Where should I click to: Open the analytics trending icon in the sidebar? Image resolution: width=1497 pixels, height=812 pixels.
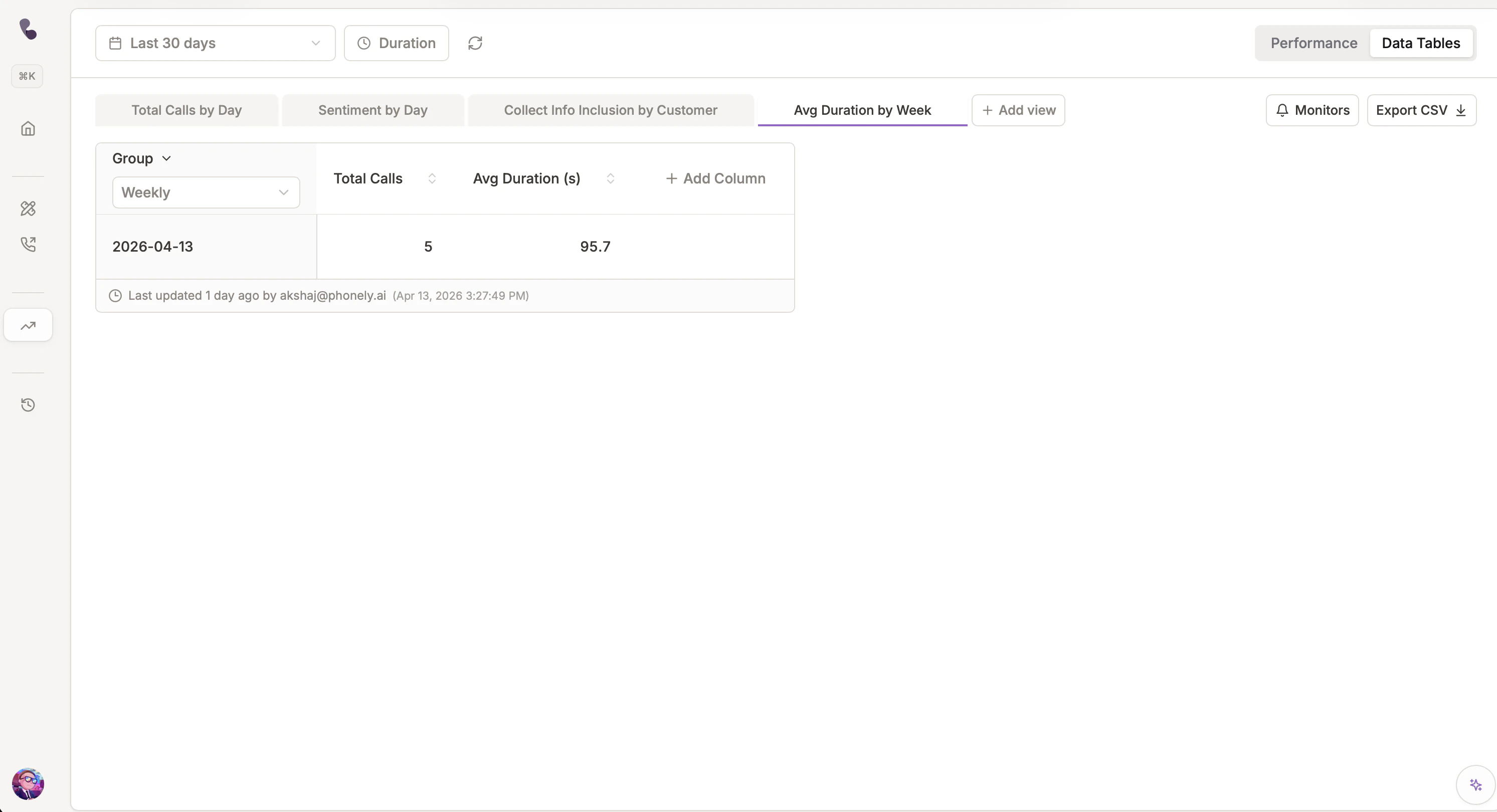click(x=27, y=325)
